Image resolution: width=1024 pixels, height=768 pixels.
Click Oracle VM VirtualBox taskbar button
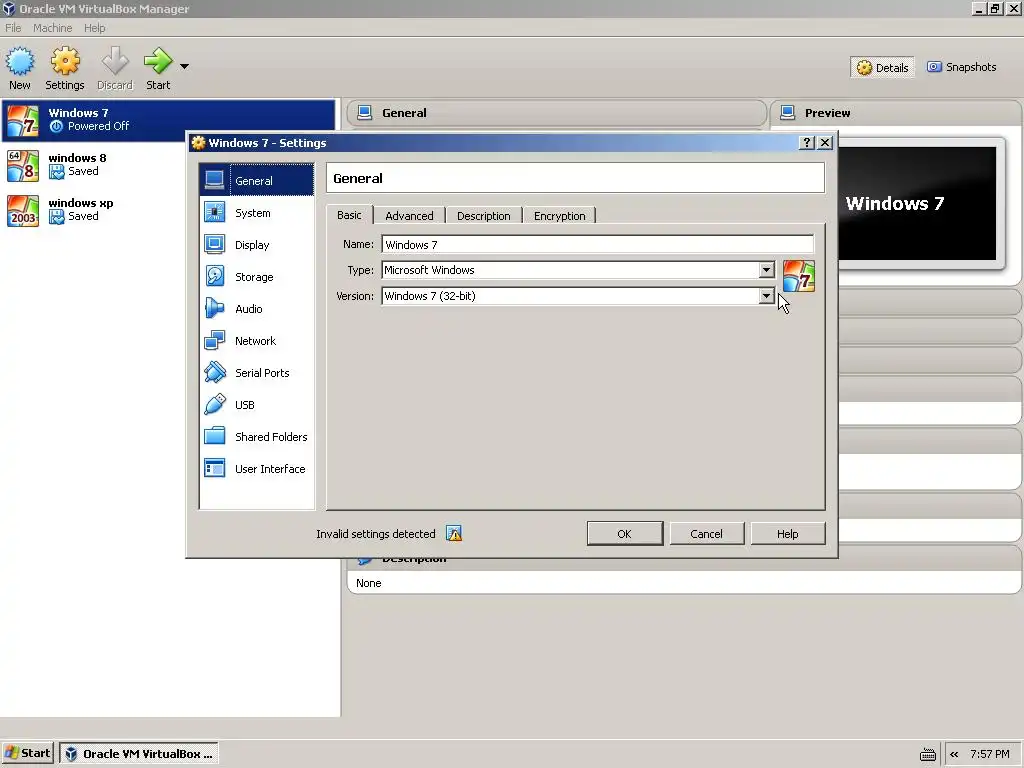point(139,754)
